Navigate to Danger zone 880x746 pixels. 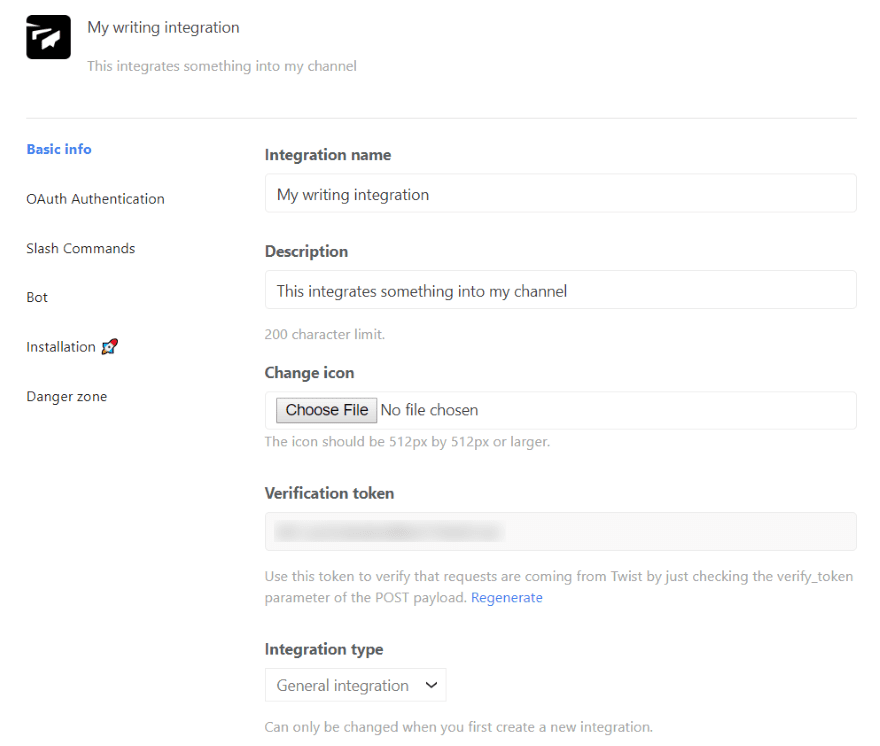point(66,396)
